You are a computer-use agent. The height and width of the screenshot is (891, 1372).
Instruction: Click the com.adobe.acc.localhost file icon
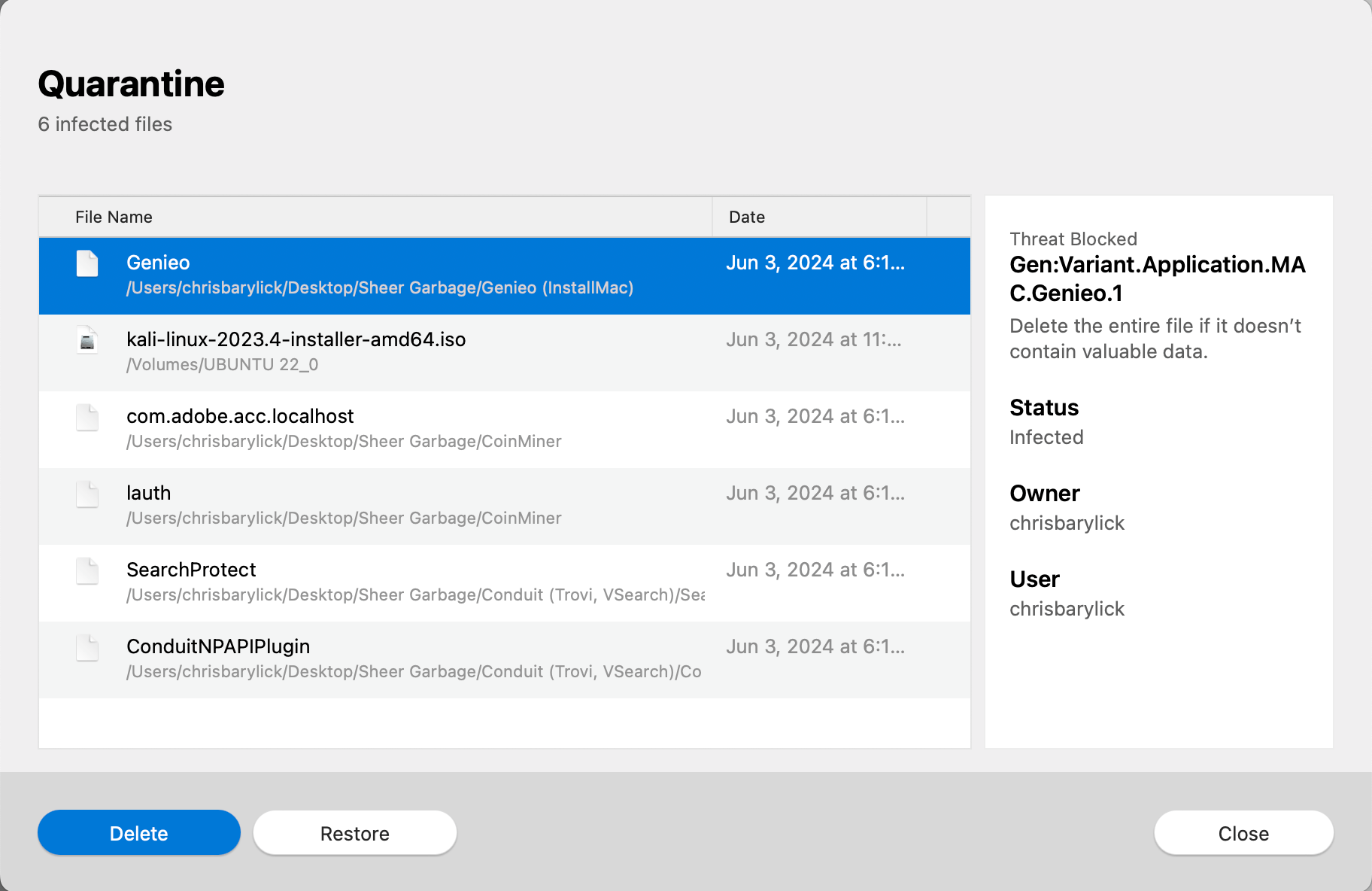(x=87, y=418)
